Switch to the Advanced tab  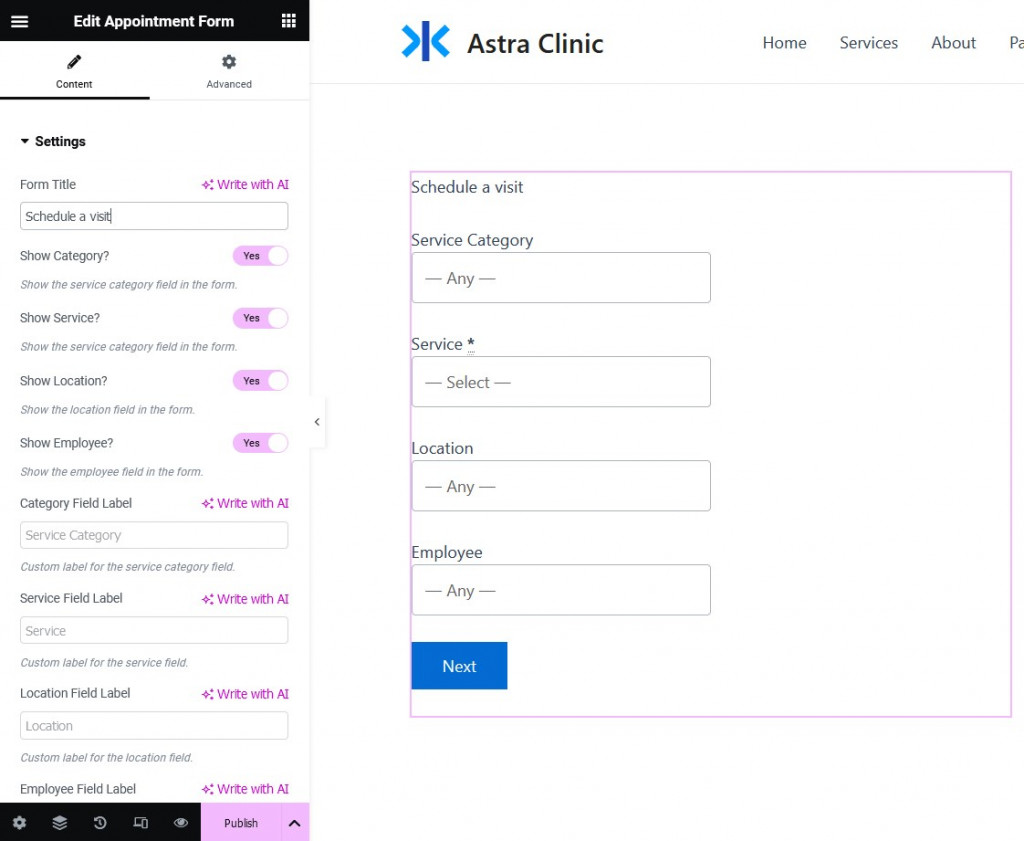point(228,71)
